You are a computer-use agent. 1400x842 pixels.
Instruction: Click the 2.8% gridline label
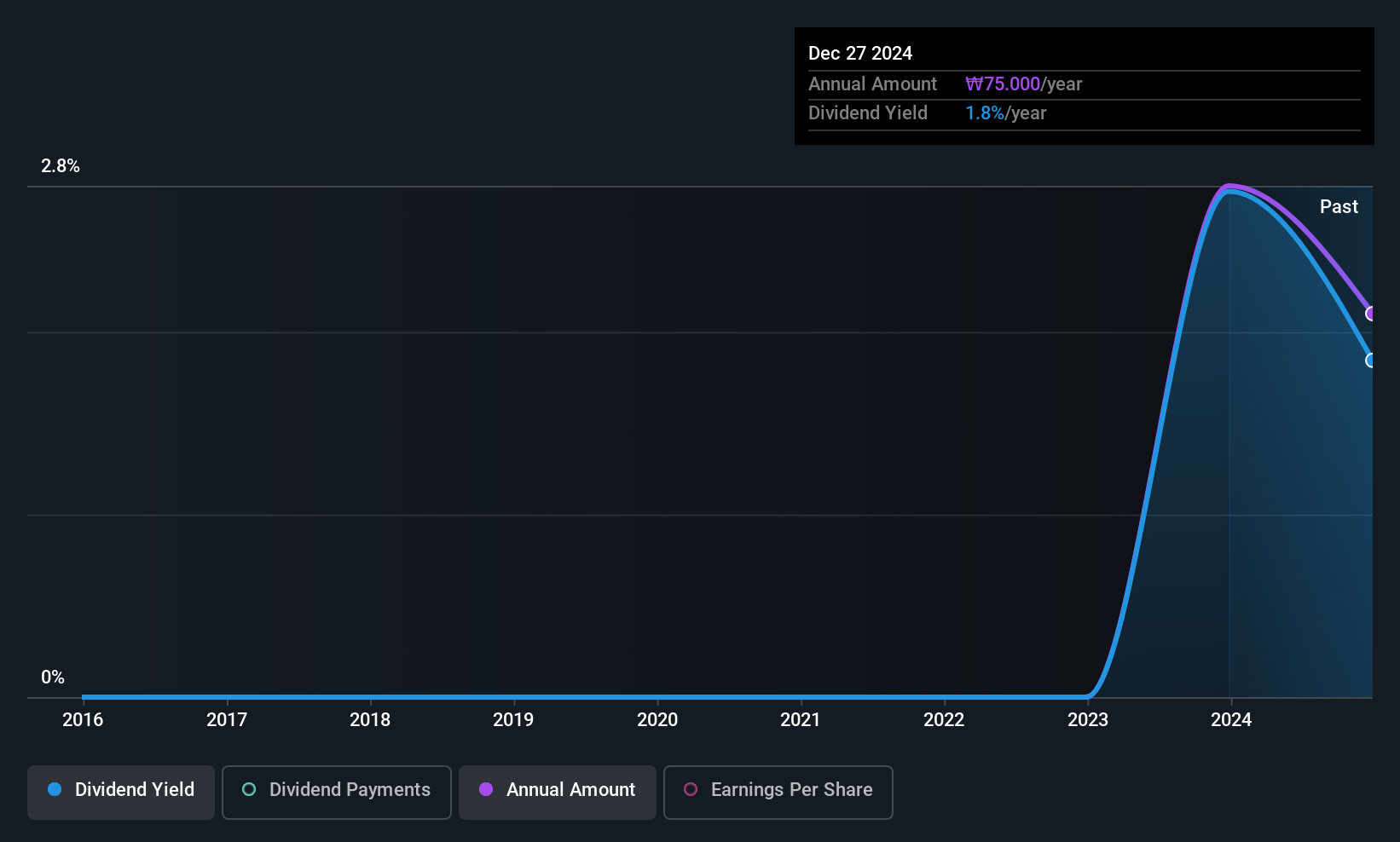tap(60, 166)
